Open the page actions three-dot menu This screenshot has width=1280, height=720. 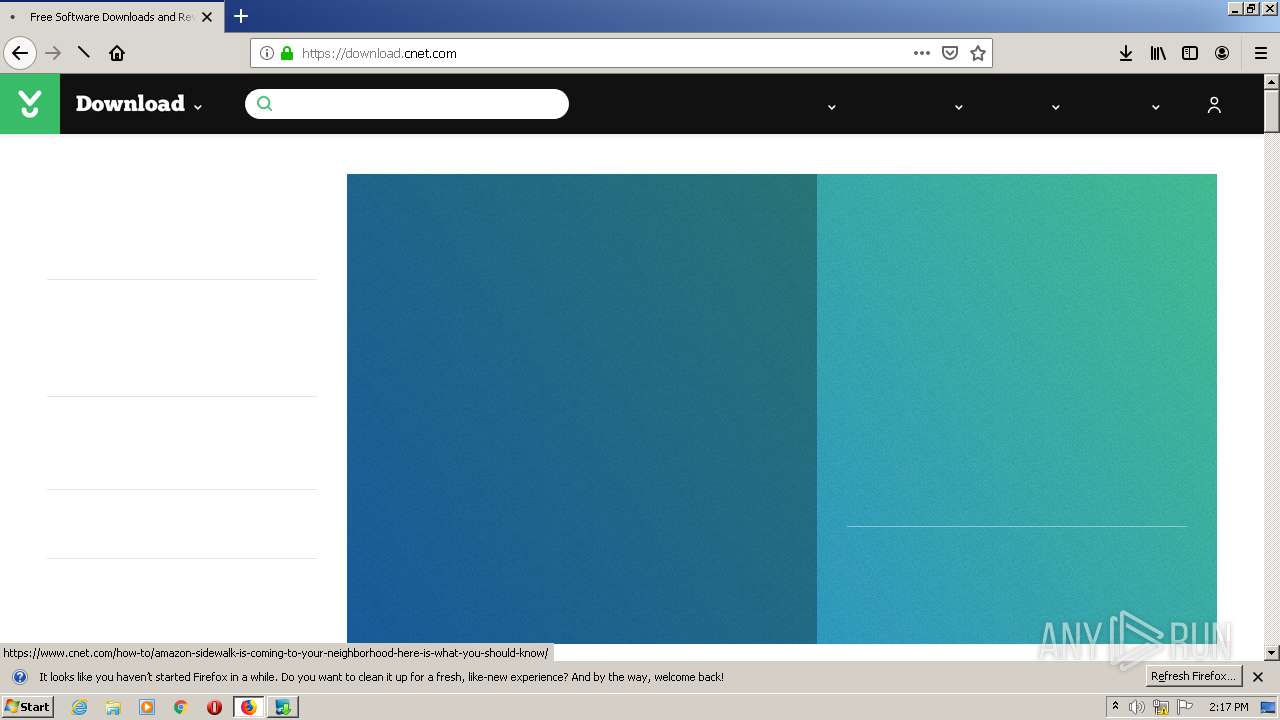[x=922, y=53]
